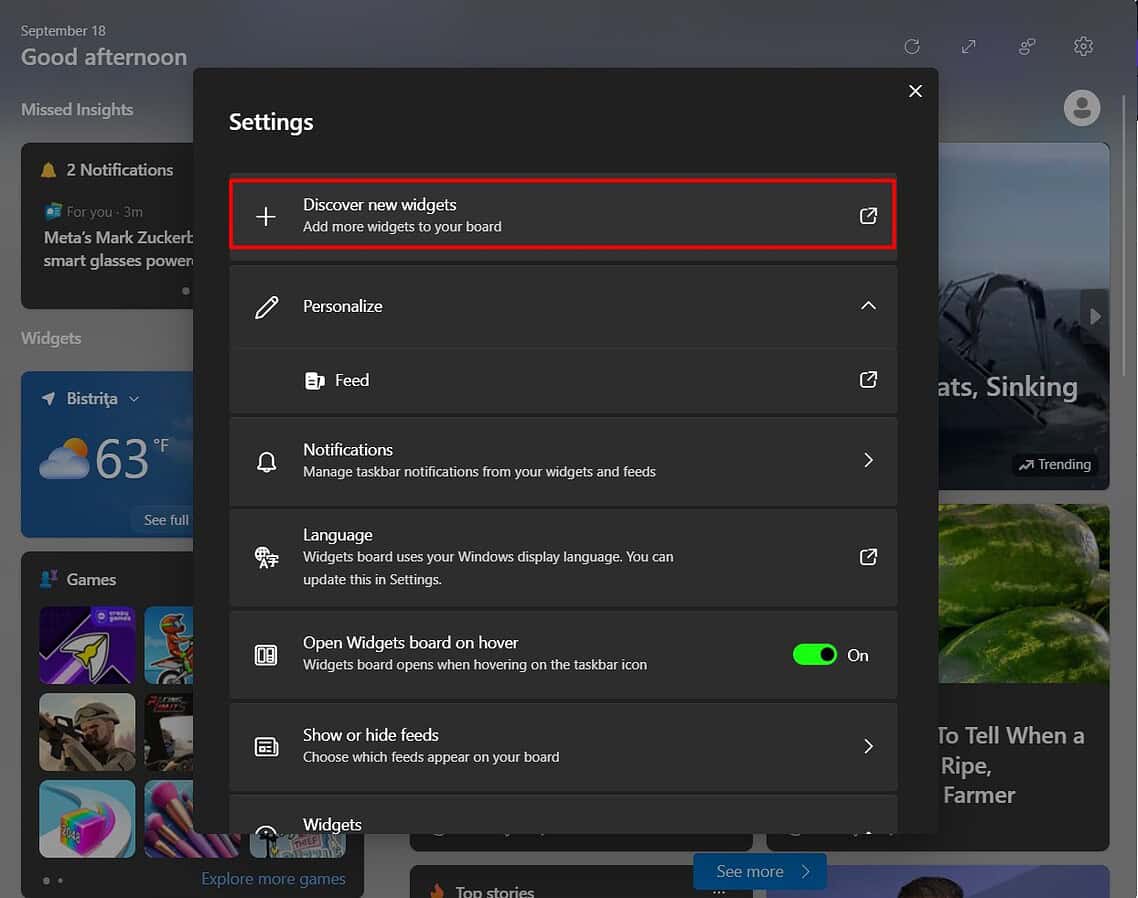Select the pencil icon next to Personalize
1138x898 pixels.
click(x=267, y=307)
